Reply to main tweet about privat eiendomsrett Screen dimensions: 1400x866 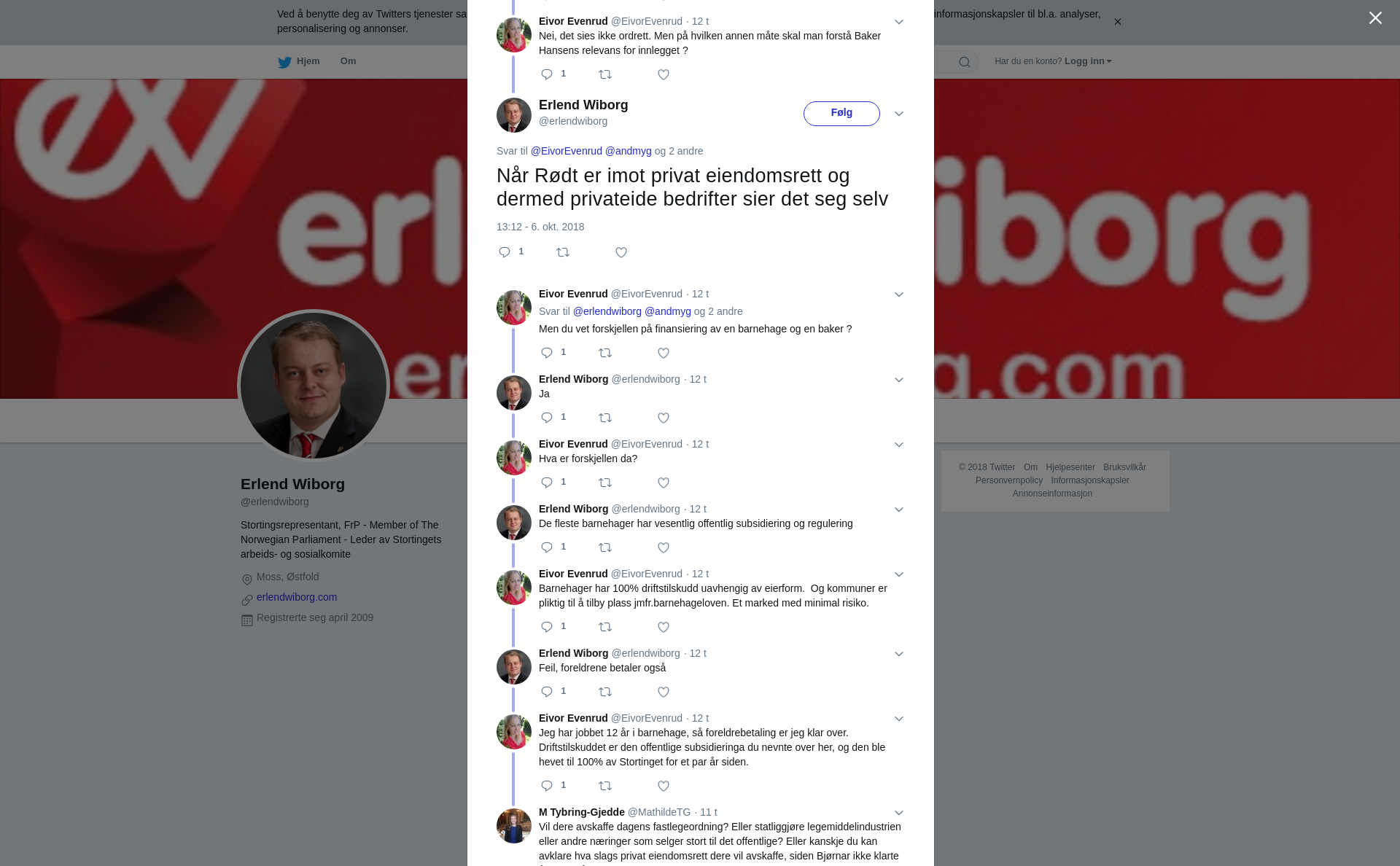click(x=505, y=252)
